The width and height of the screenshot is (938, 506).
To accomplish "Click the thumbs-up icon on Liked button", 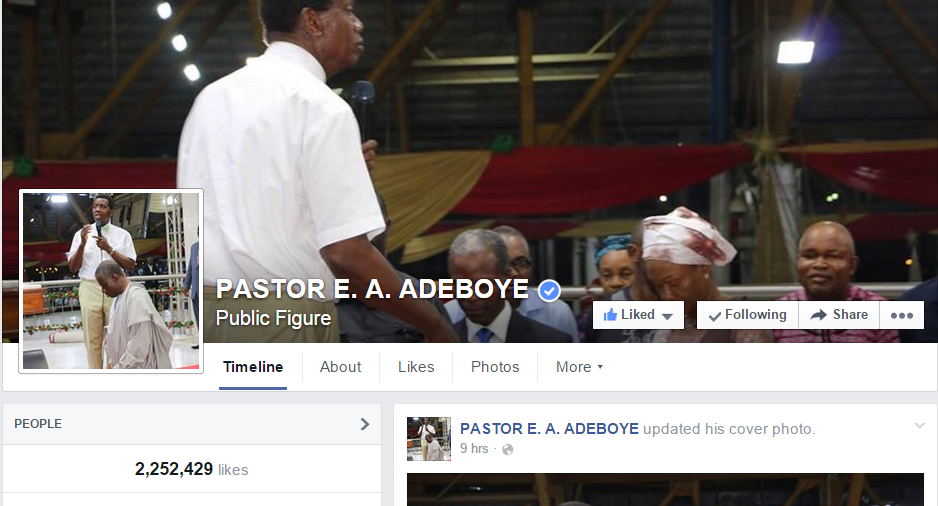I will pyautogui.click(x=610, y=315).
